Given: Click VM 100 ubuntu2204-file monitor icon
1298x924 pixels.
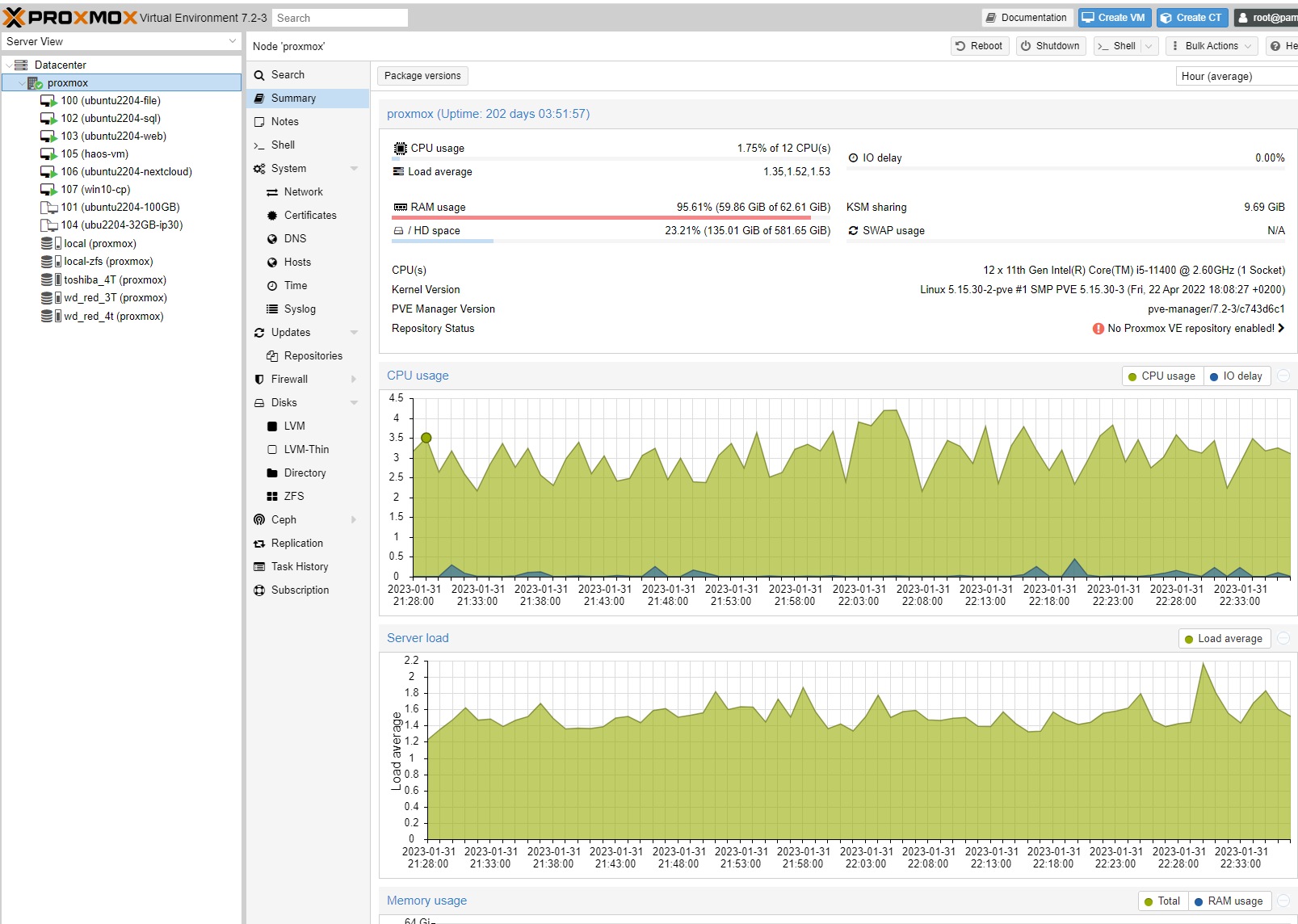Looking at the screenshot, I should click(x=48, y=101).
